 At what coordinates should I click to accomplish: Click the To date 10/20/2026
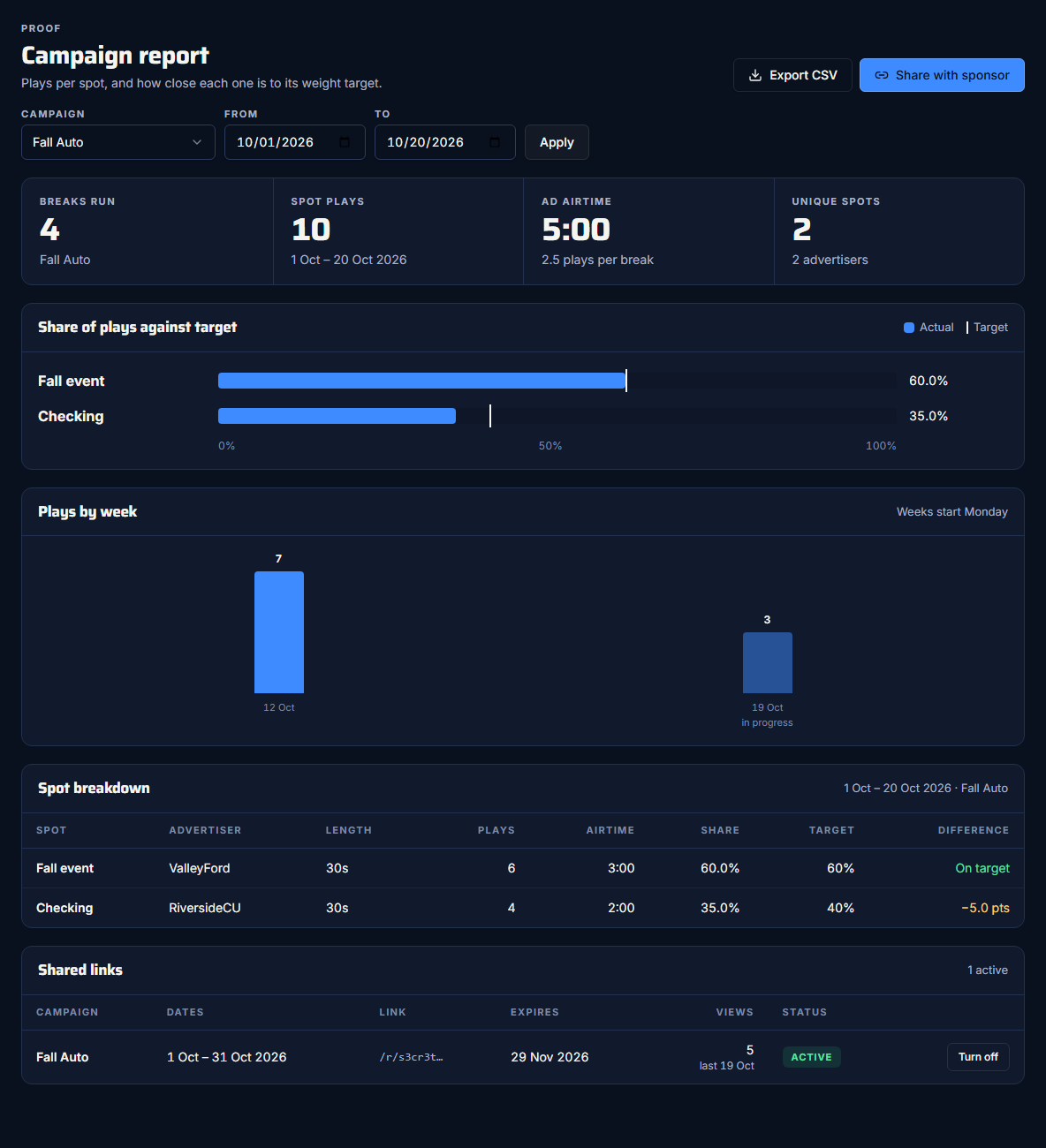426,142
